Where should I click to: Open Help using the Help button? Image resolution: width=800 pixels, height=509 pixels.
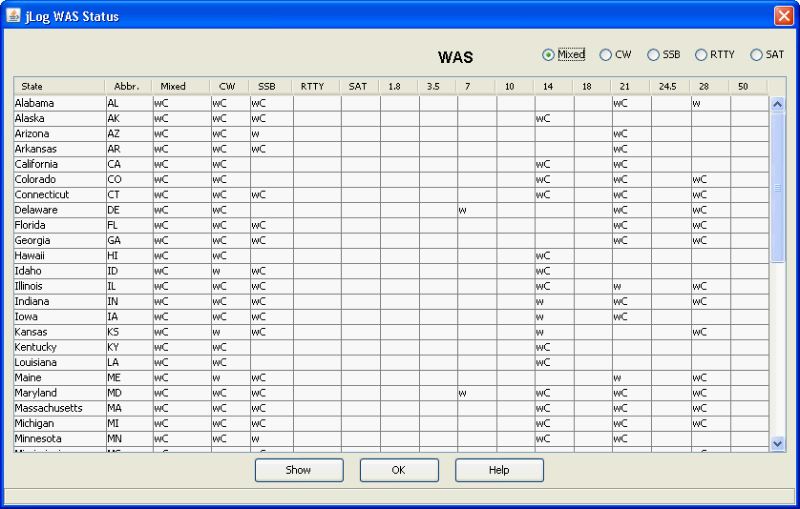499,470
